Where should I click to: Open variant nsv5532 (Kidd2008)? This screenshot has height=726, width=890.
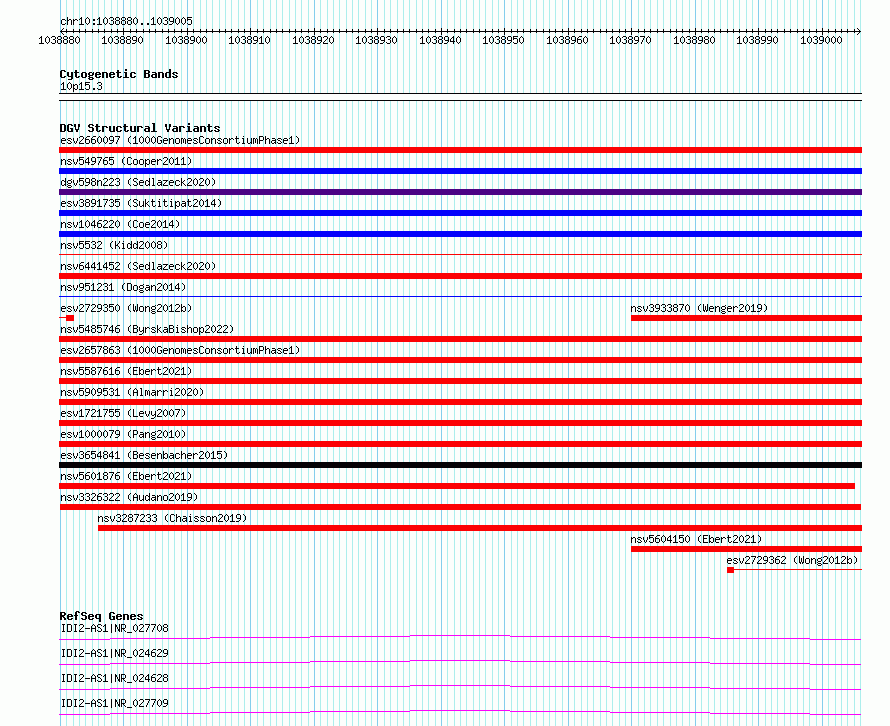pos(114,245)
